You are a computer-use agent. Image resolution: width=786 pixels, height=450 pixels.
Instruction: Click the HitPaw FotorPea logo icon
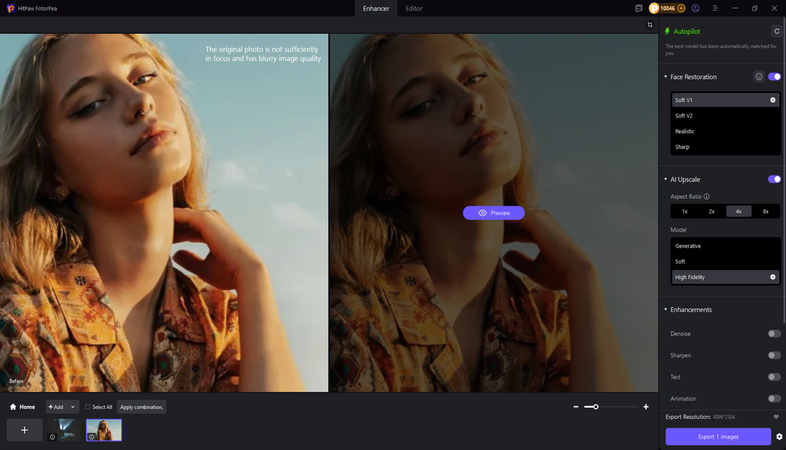(10, 8)
